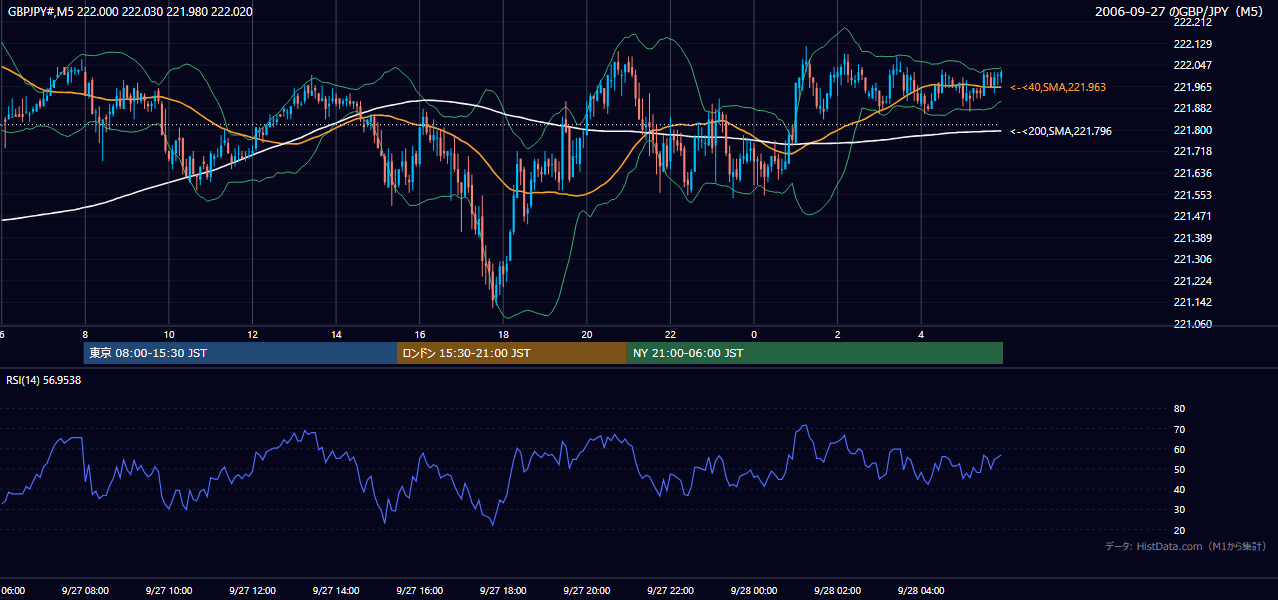The width and height of the screenshot is (1278, 600).
Task: Click RSI scale level 40
Action: 1179,489
